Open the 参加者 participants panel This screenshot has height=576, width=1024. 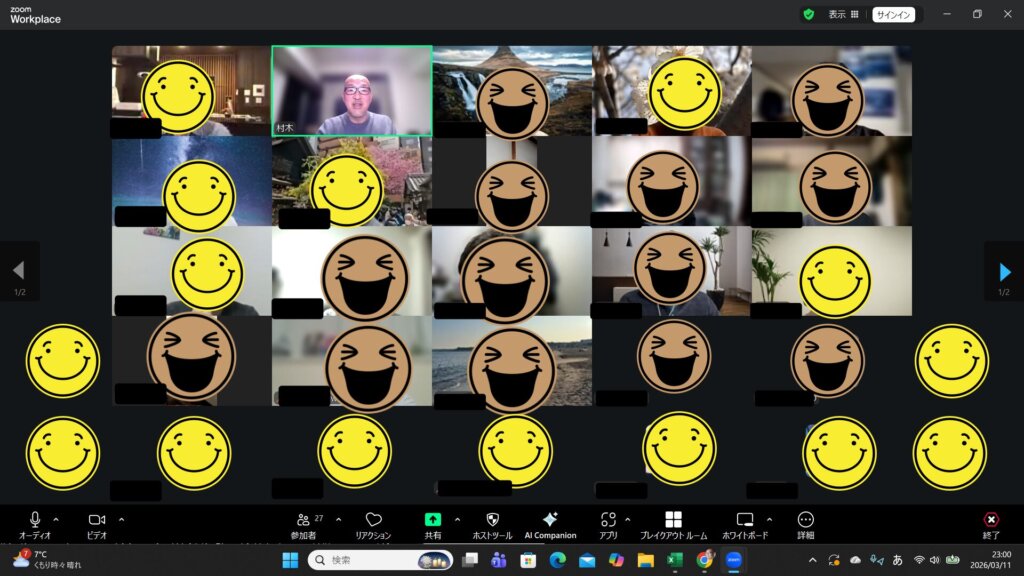pyautogui.click(x=303, y=520)
